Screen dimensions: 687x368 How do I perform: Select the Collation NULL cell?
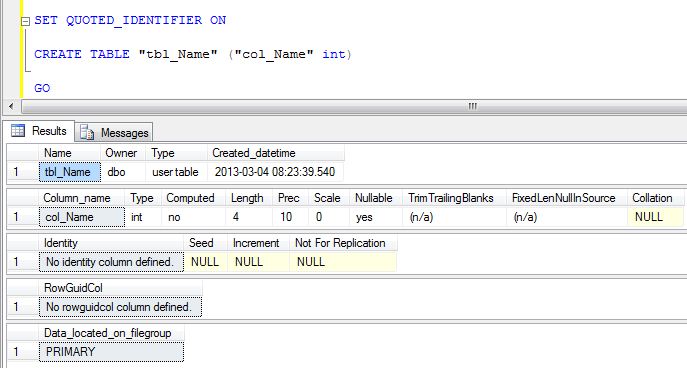tap(655, 217)
